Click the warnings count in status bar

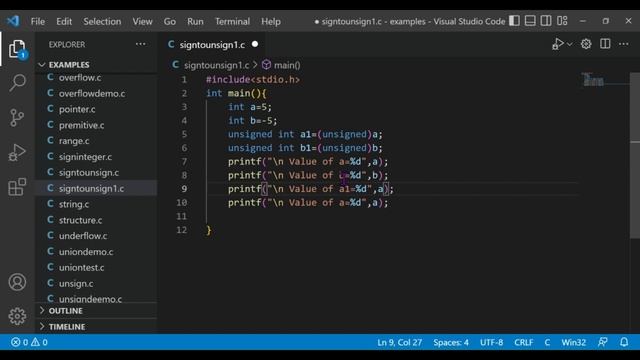tap(40, 342)
